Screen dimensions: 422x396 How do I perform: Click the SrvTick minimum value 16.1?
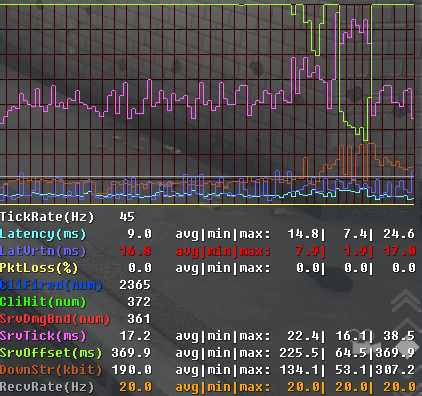click(x=352, y=336)
